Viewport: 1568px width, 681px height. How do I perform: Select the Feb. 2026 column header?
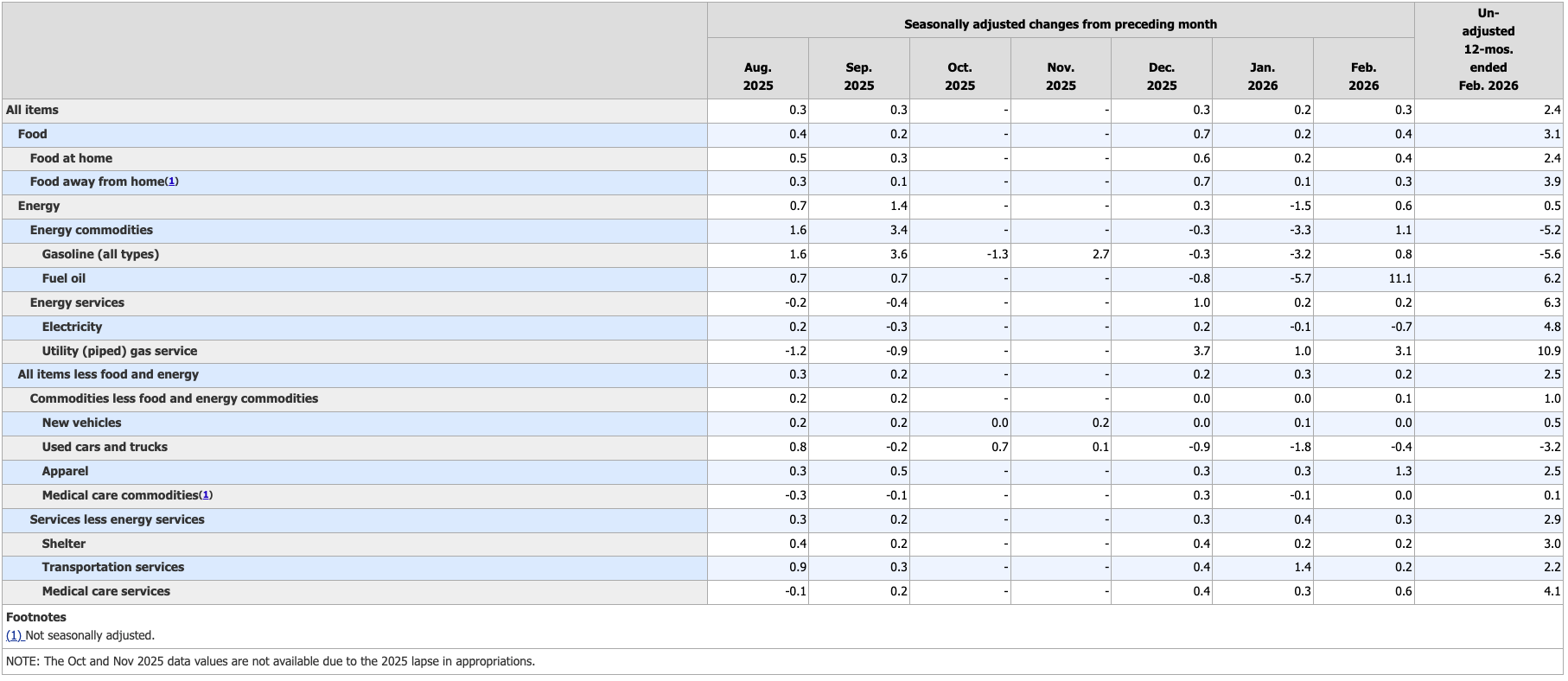(1363, 76)
